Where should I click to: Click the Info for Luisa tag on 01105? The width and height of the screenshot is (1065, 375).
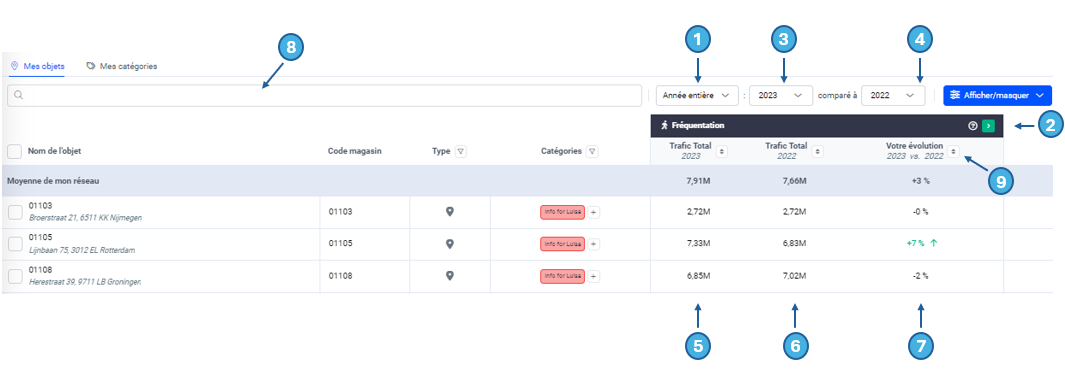pyautogui.click(x=562, y=244)
